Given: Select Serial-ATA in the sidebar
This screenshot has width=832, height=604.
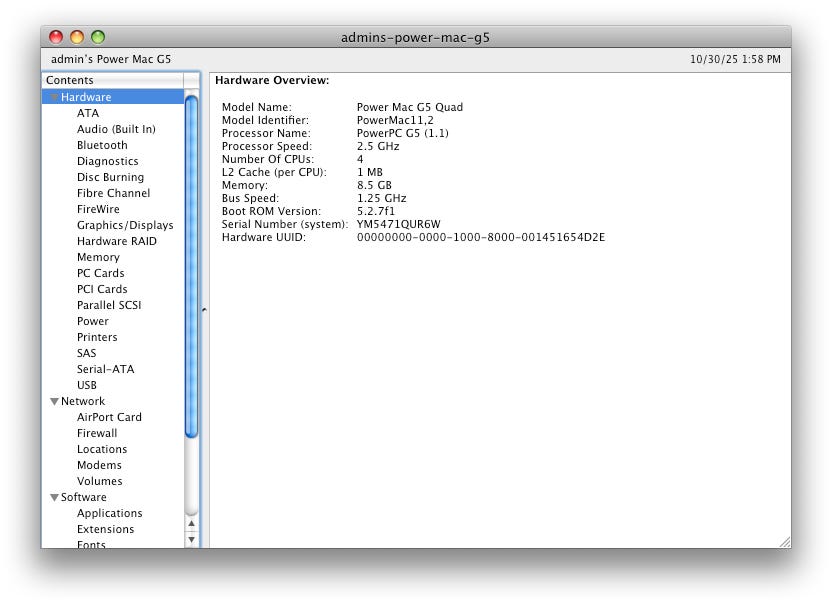Looking at the screenshot, I should click(x=105, y=369).
